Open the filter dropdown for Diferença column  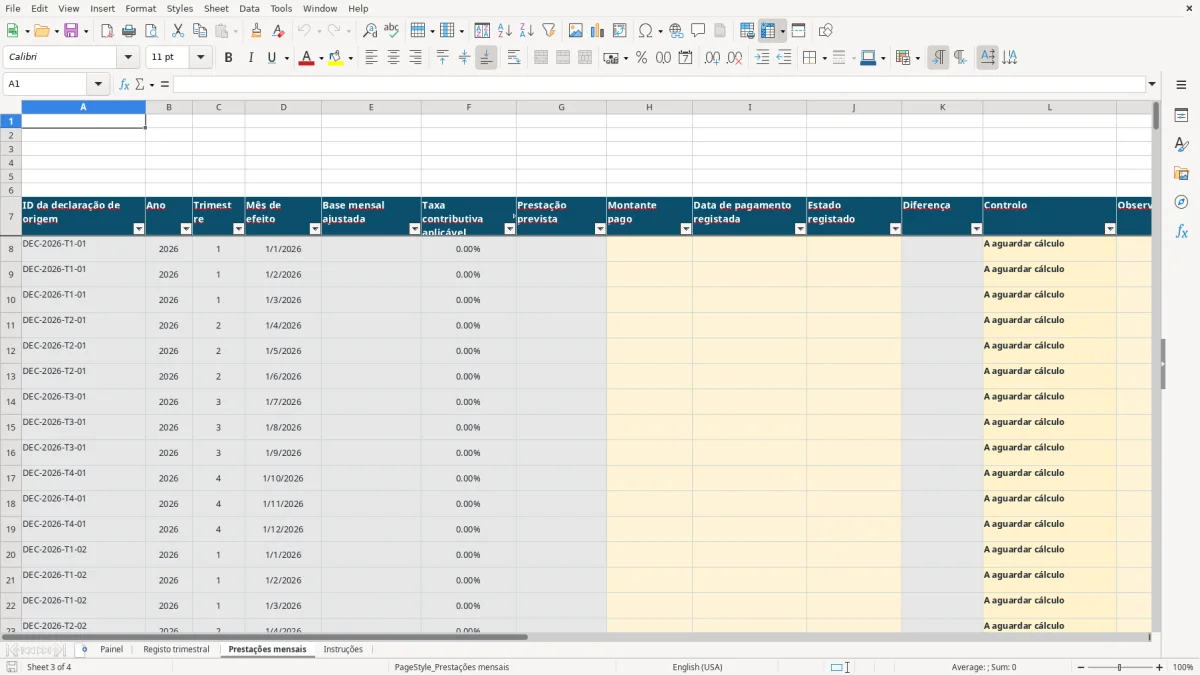click(976, 229)
